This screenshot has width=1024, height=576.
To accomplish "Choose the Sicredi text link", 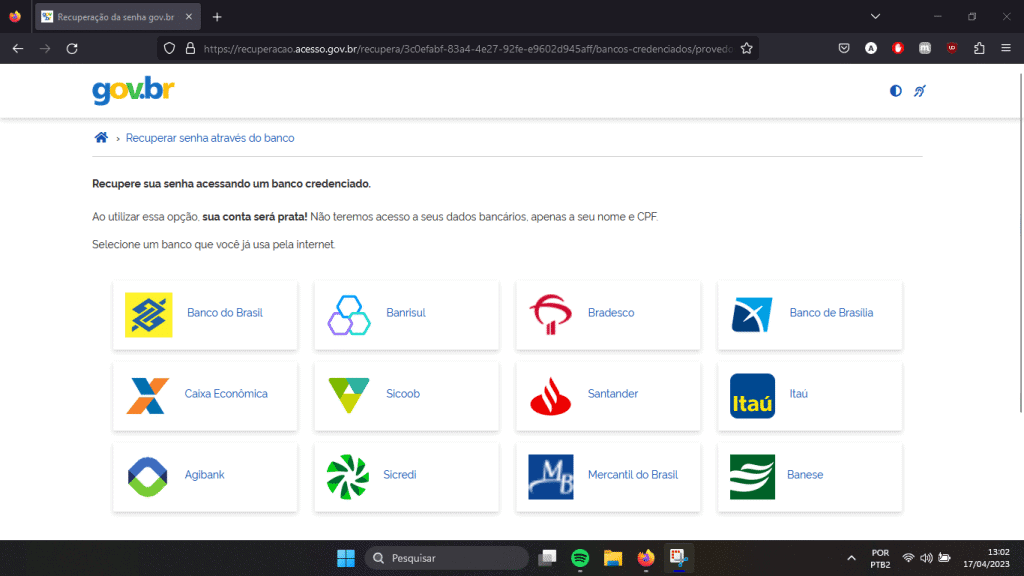I will pyautogui.click(x=400, y=475).
